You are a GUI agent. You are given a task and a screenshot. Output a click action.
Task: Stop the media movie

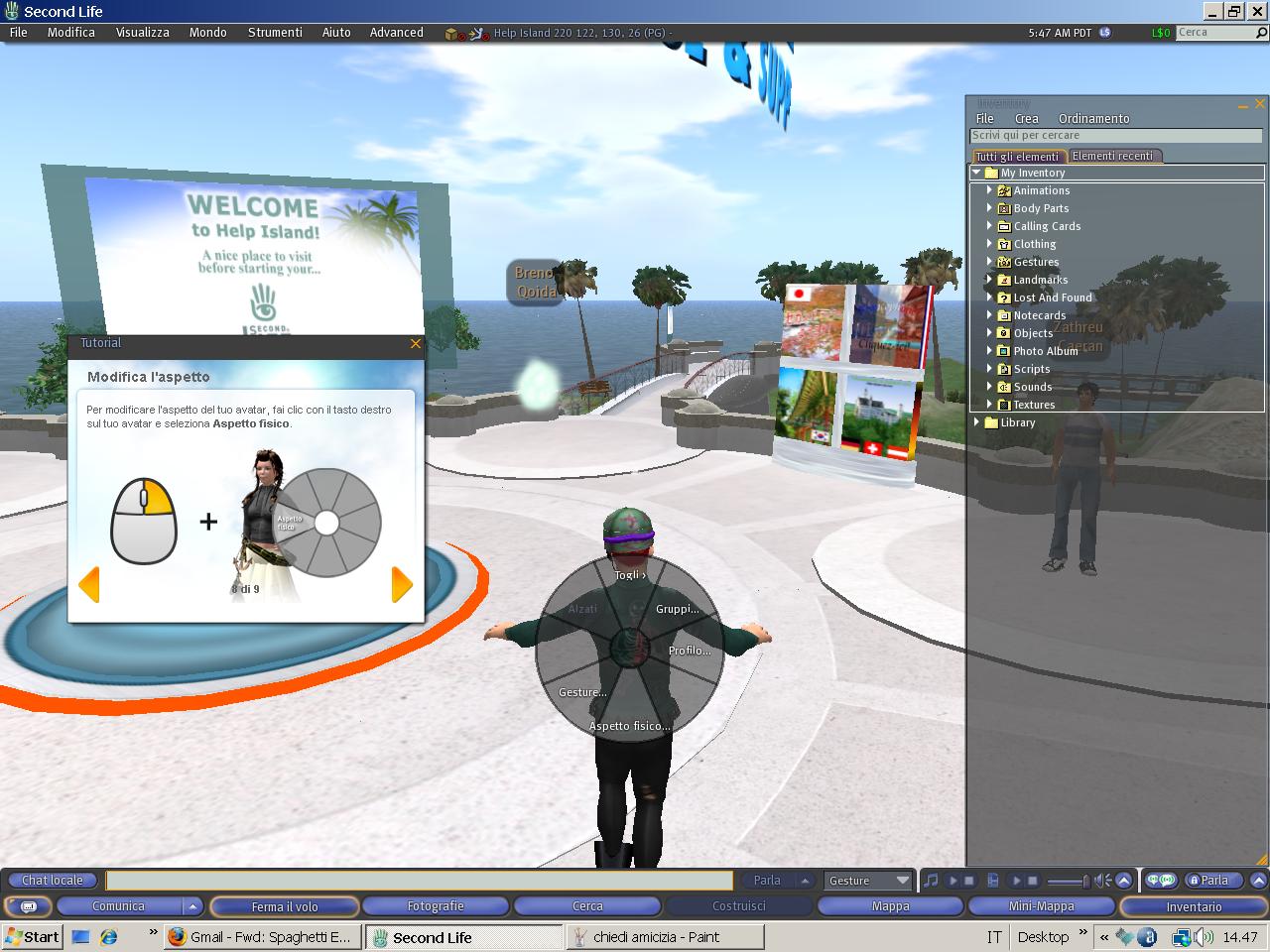coord(1032,881)
